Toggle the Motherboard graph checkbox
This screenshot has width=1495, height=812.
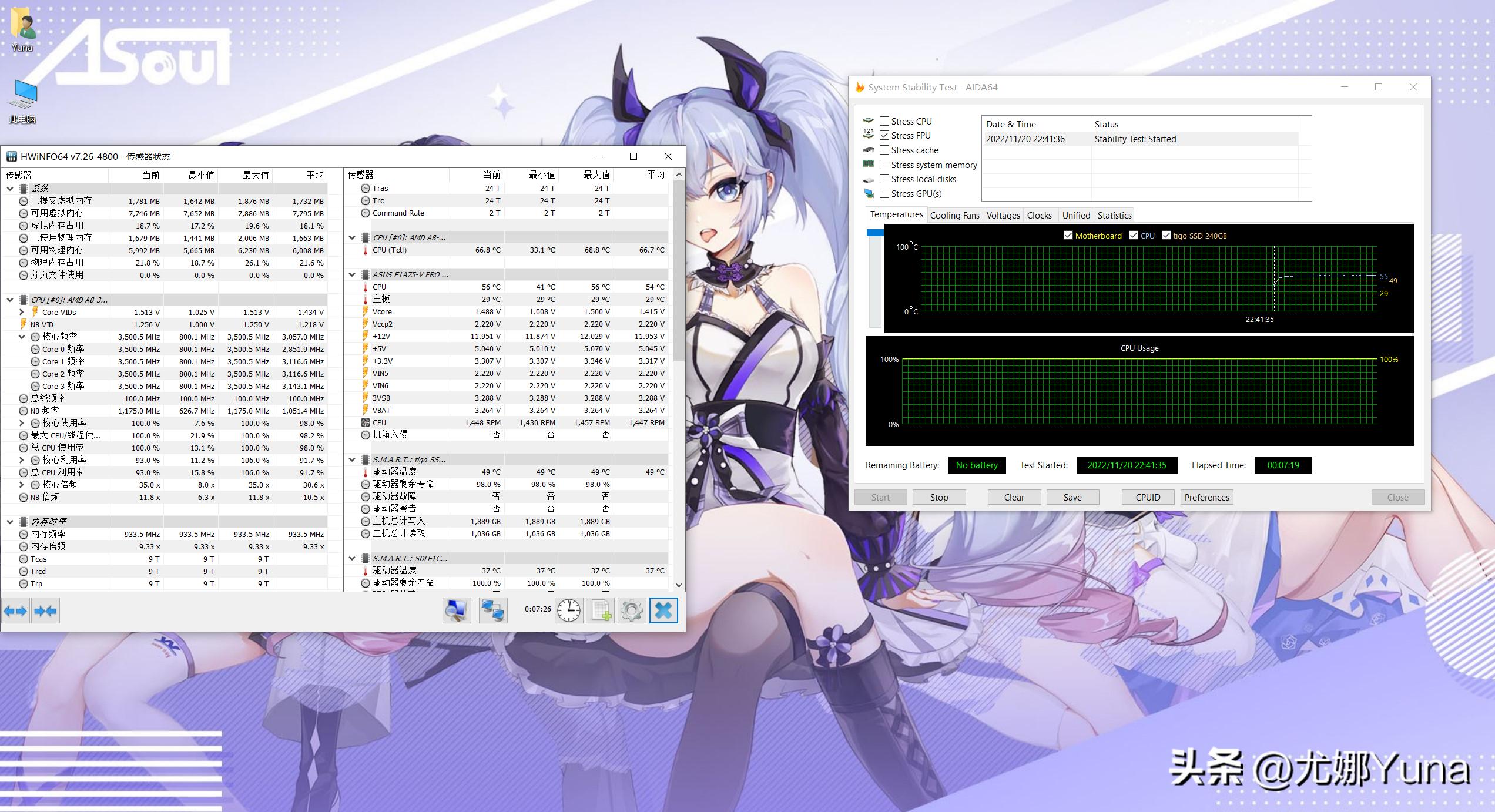[1068, 236]
